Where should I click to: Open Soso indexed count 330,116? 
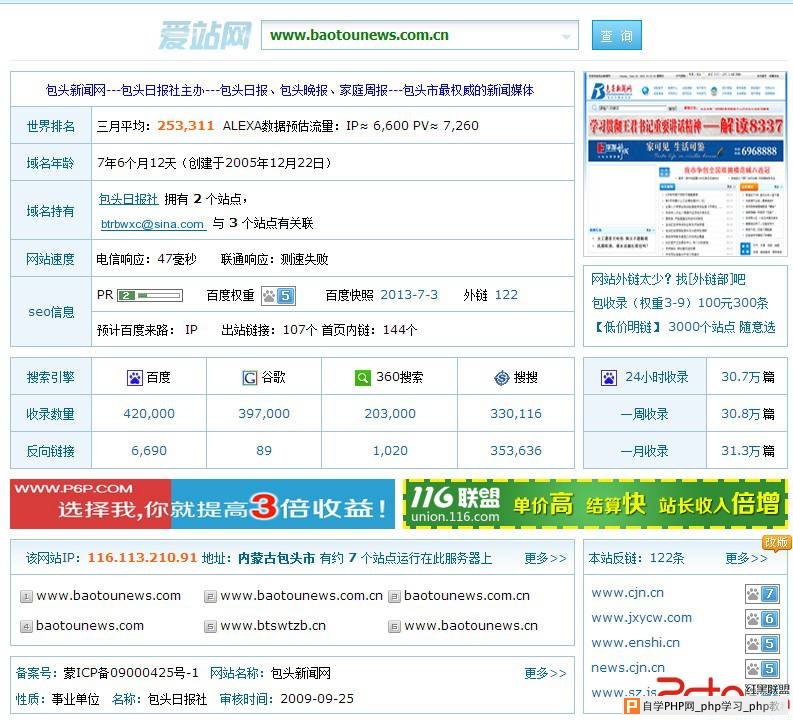(x=516, y=414)
